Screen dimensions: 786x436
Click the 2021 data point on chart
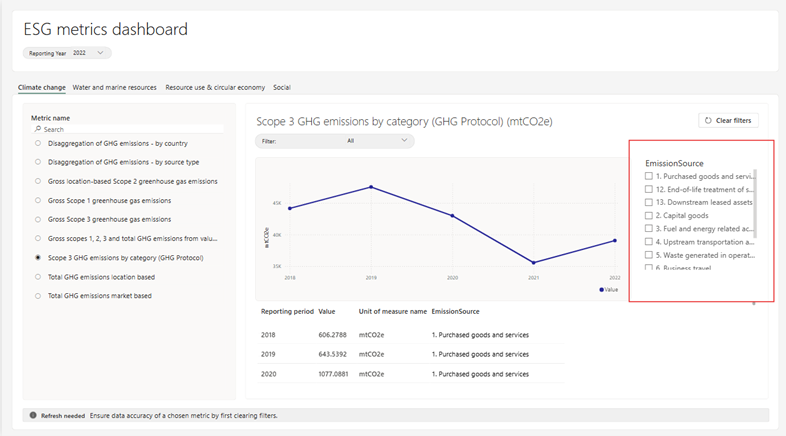coord(534,263)
